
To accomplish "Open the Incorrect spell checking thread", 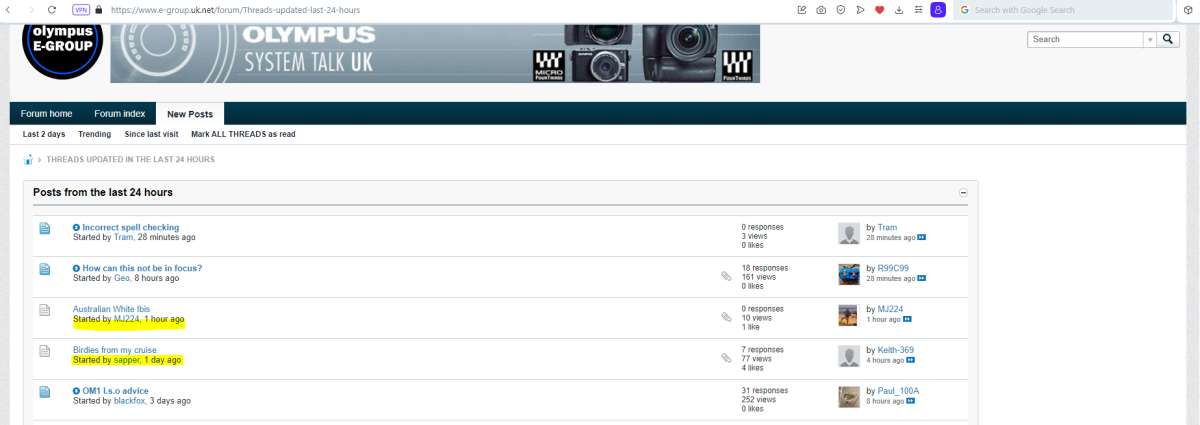I will tap(131, 227).
